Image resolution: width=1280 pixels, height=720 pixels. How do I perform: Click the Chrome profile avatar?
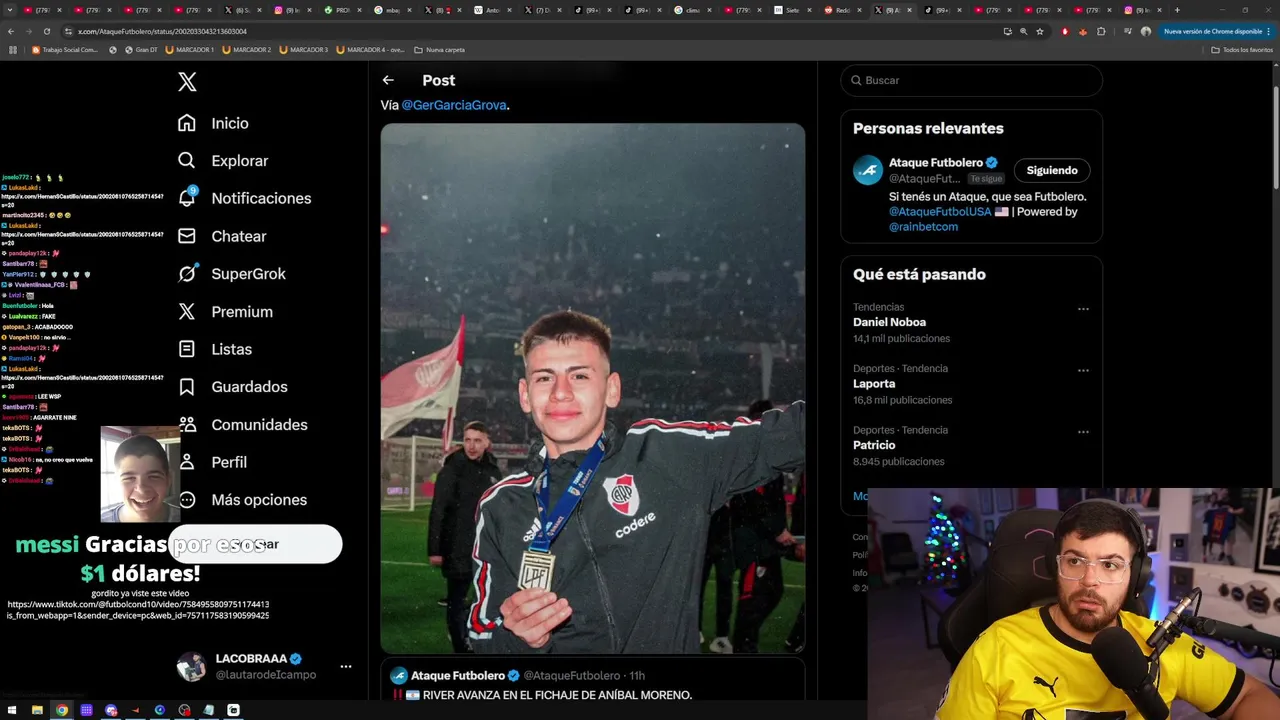coord(1146,31)
